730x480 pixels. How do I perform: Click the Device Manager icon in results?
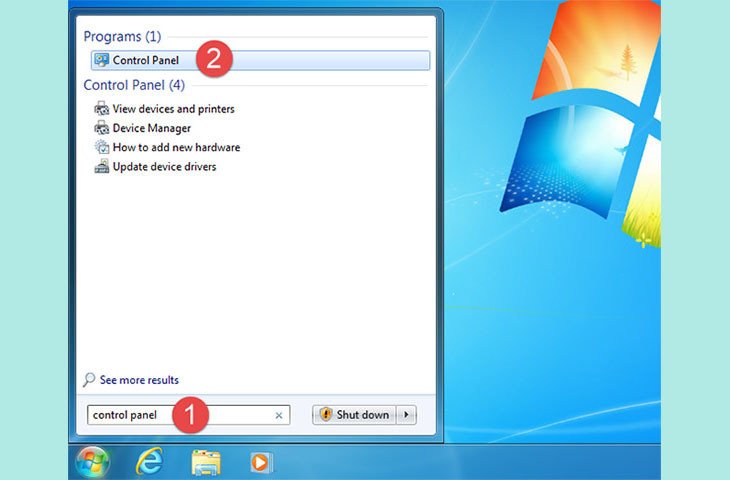click(101, 128)
